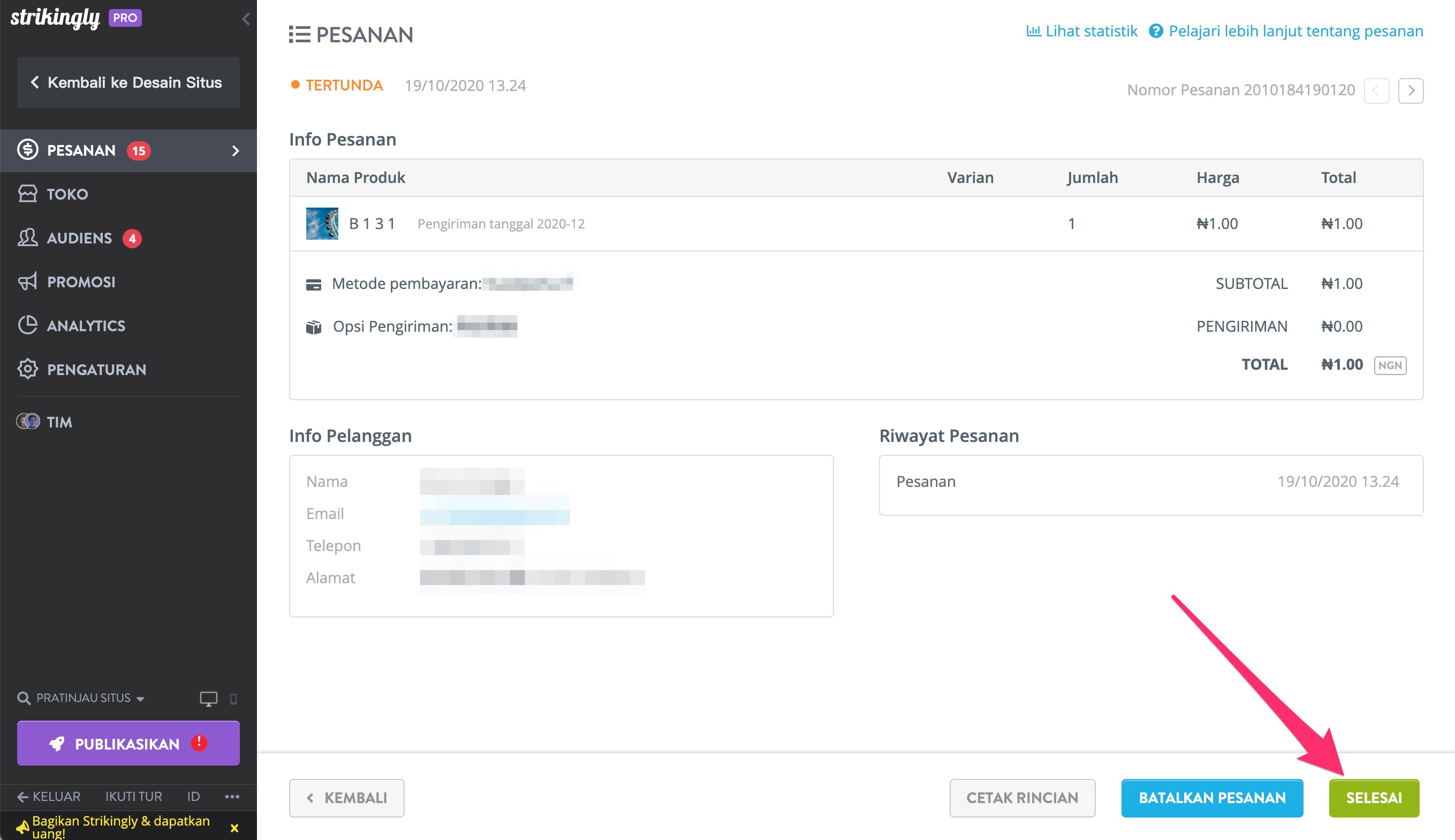Click the NGN currency badge

(x=1390, y=365)
